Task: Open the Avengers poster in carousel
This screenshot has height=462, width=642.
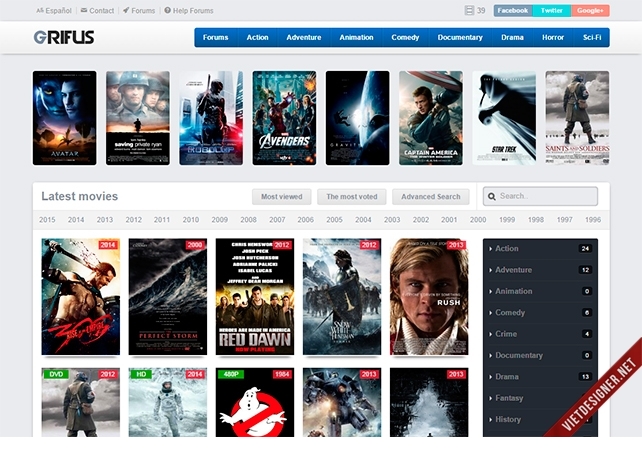Action: click(x=284, y=118)
